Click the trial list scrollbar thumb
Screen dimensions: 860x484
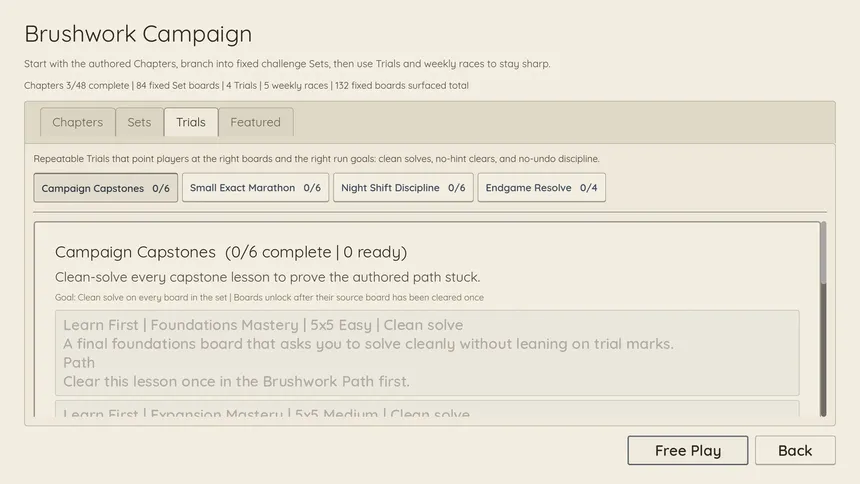[x=823, y=253]
